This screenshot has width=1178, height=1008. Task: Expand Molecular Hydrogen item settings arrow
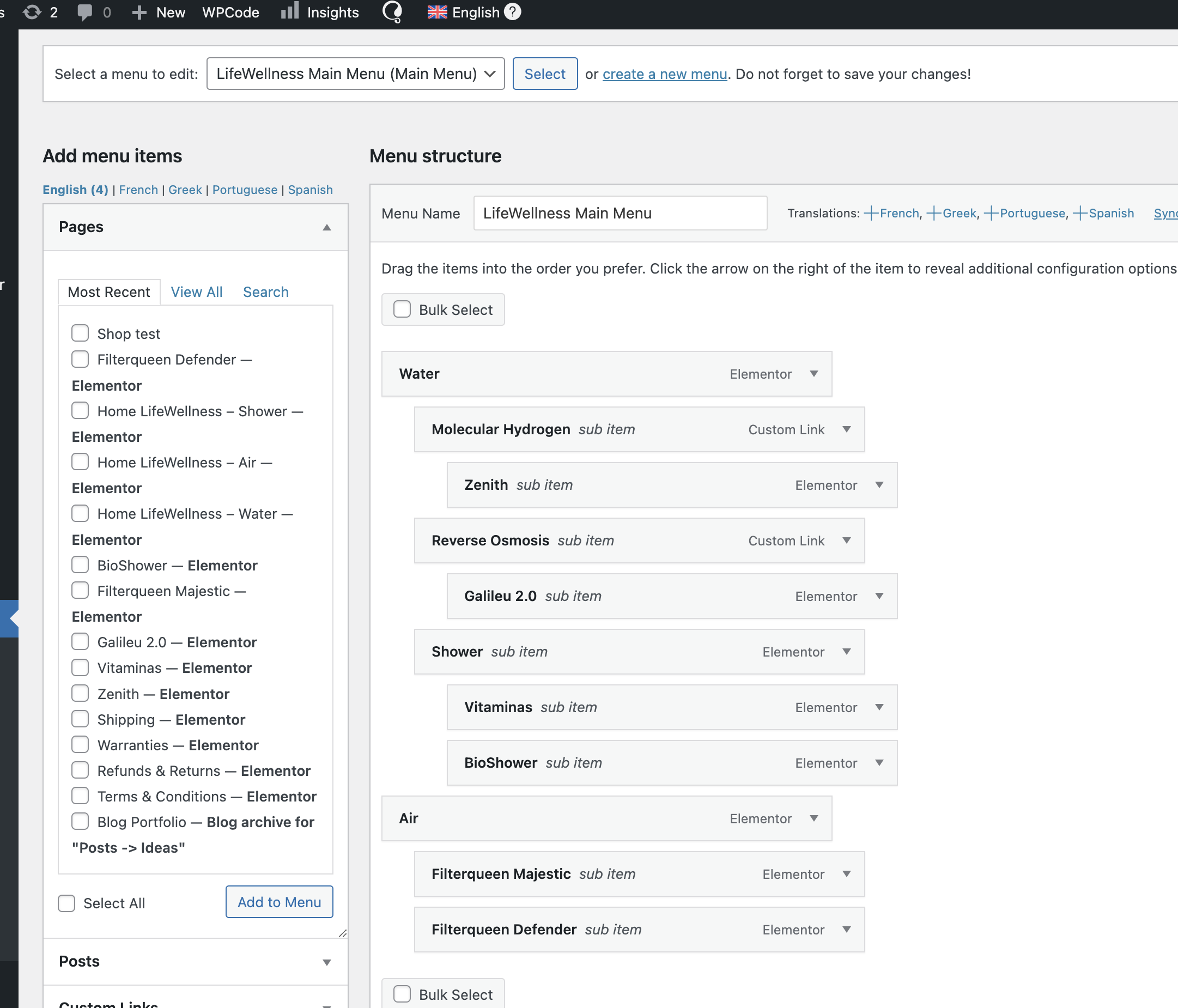click(847, 429)
